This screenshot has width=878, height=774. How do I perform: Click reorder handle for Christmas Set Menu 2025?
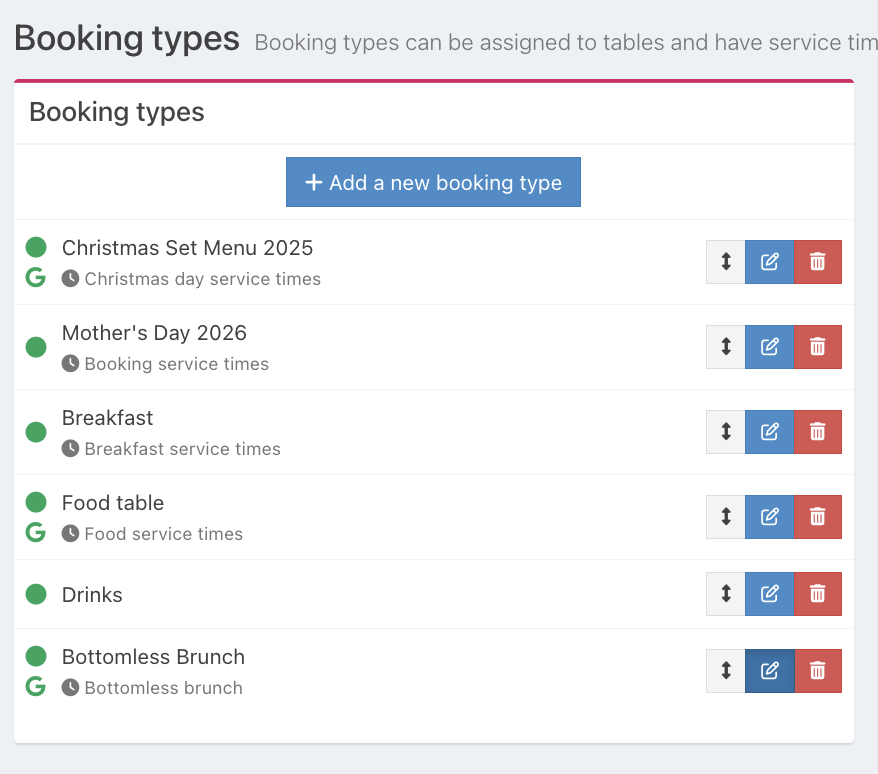(726, 262)
